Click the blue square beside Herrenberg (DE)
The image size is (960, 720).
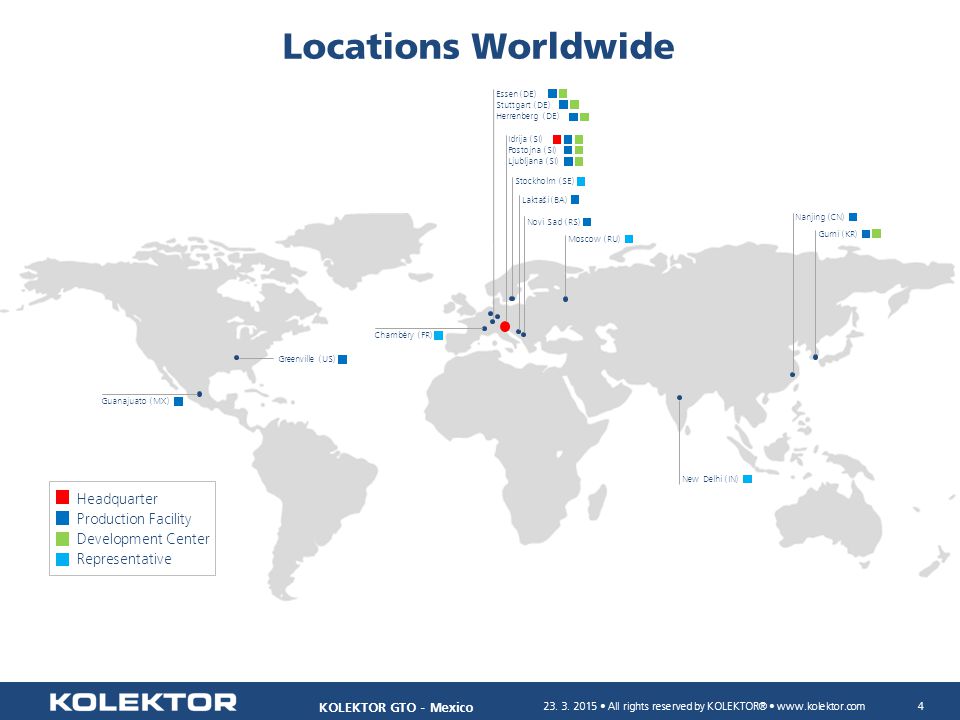point(574,116)
